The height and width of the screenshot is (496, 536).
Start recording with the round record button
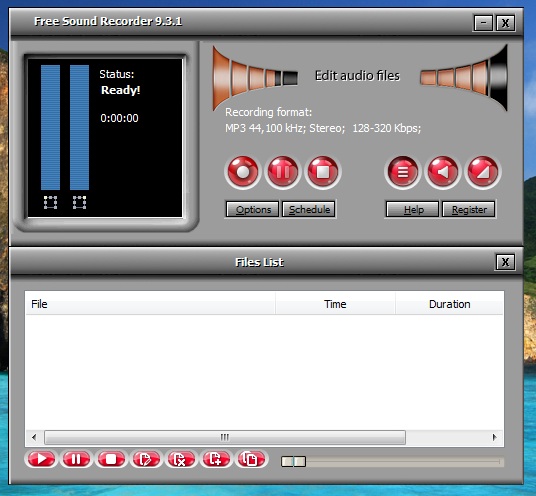point(243,172)
